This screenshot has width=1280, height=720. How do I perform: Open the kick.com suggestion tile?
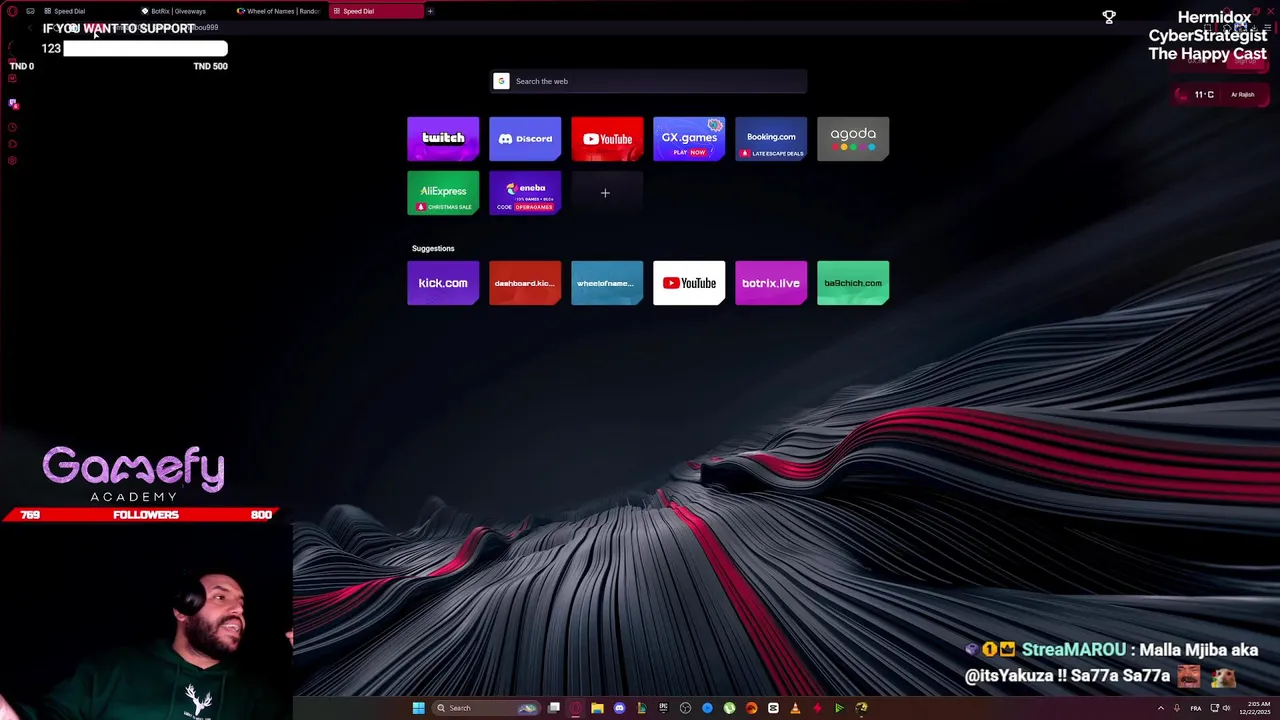tap(443, 283)
